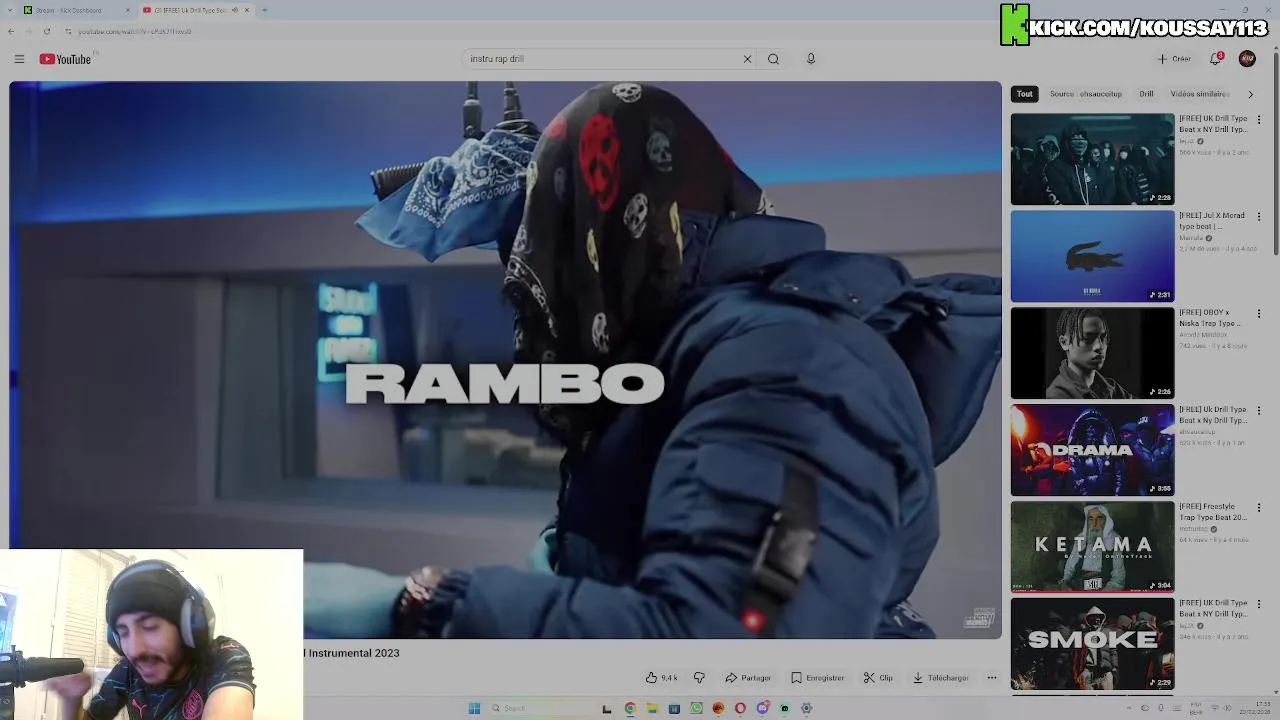Clear the search text with the X

click(x=747, y=59)
